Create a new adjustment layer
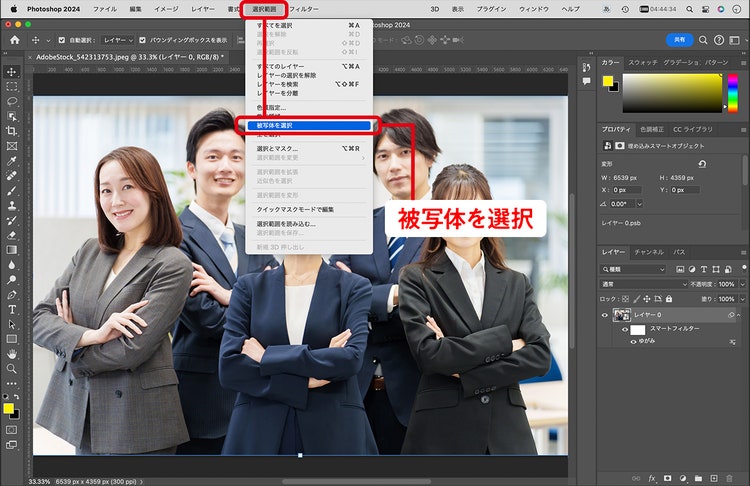The image size is (750, 486). 683,478
